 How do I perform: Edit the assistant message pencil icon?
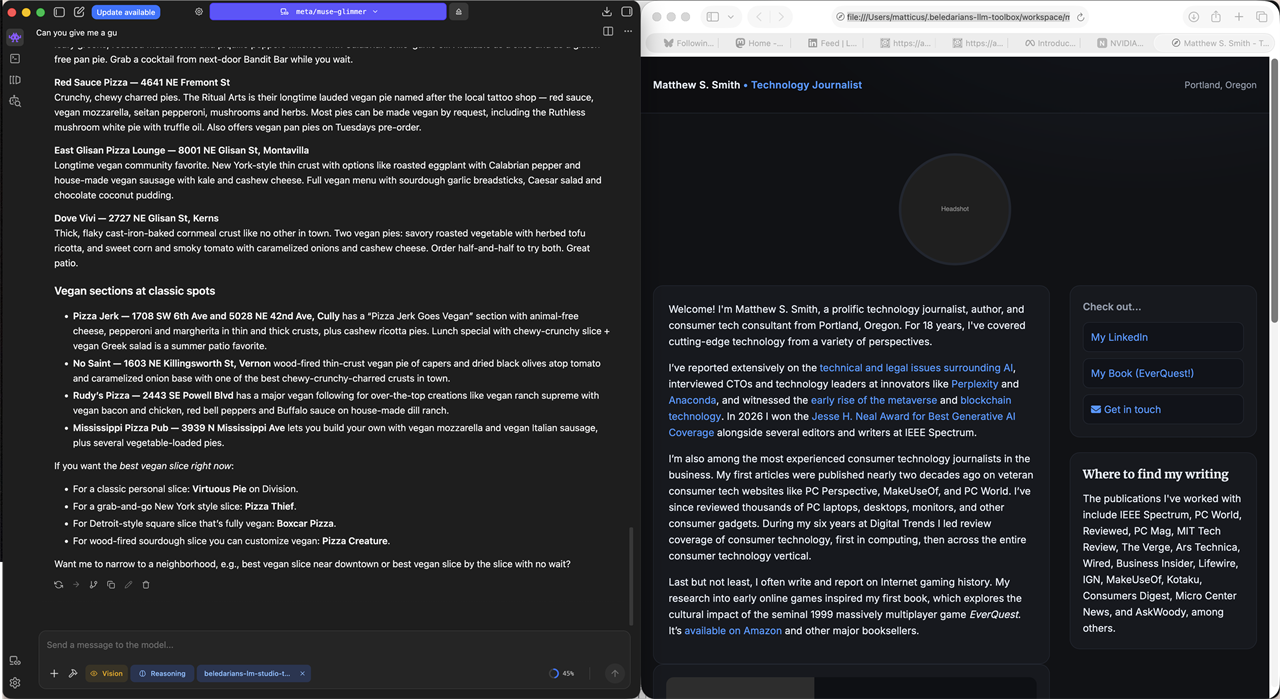pos(128,585)
